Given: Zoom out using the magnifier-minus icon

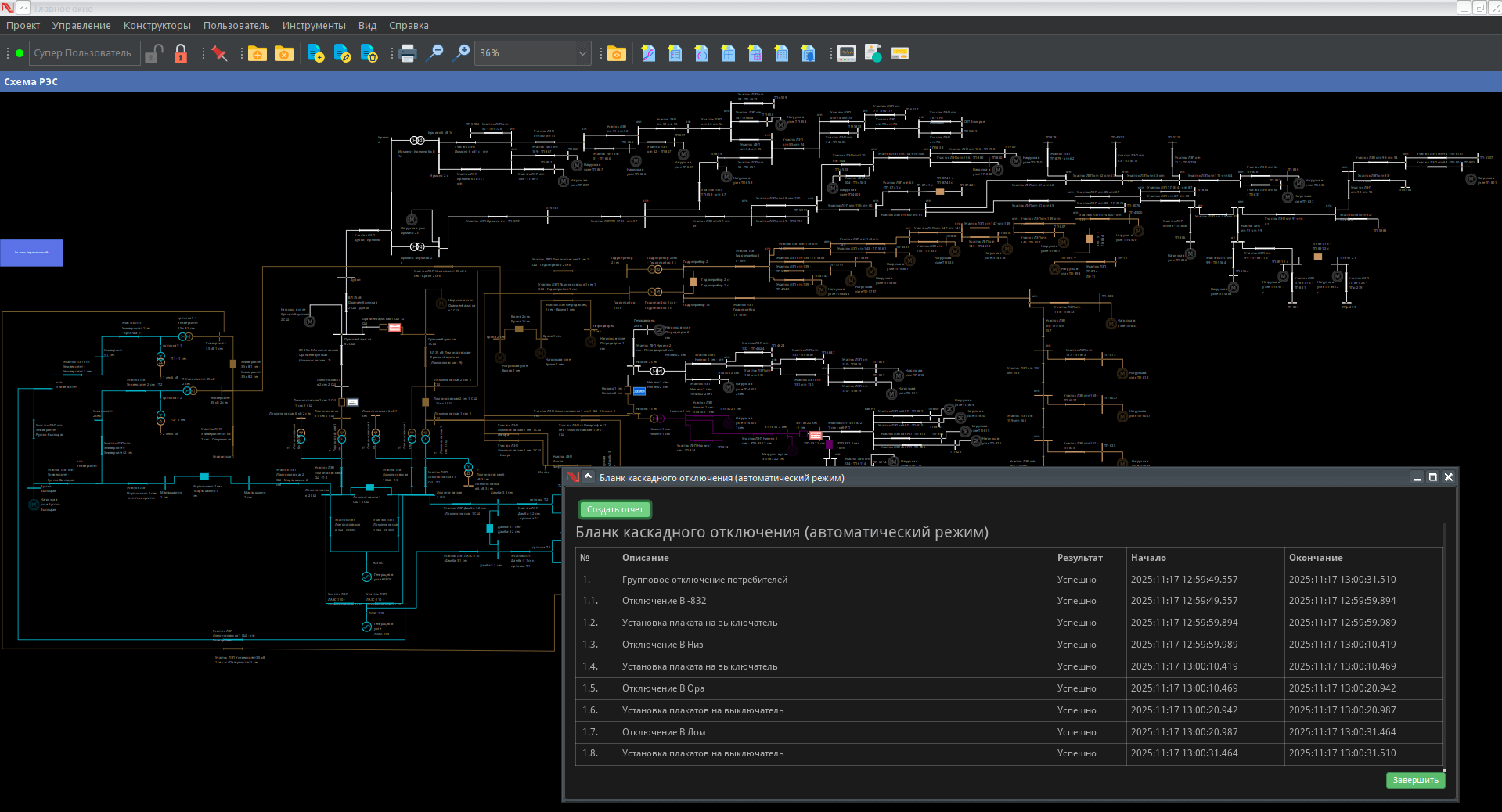Looking at the screenshot, I should [435, 53].
